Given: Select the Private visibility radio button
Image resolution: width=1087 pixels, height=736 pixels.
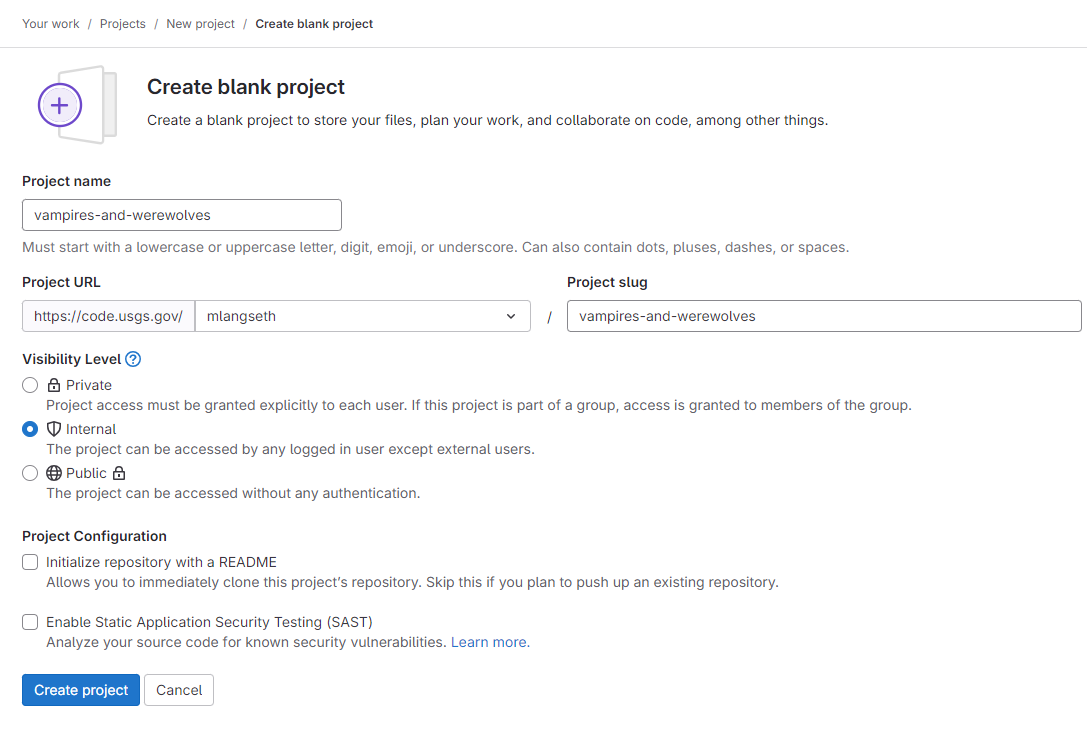Looking at the screenshot, I should [x=30, y=385].
